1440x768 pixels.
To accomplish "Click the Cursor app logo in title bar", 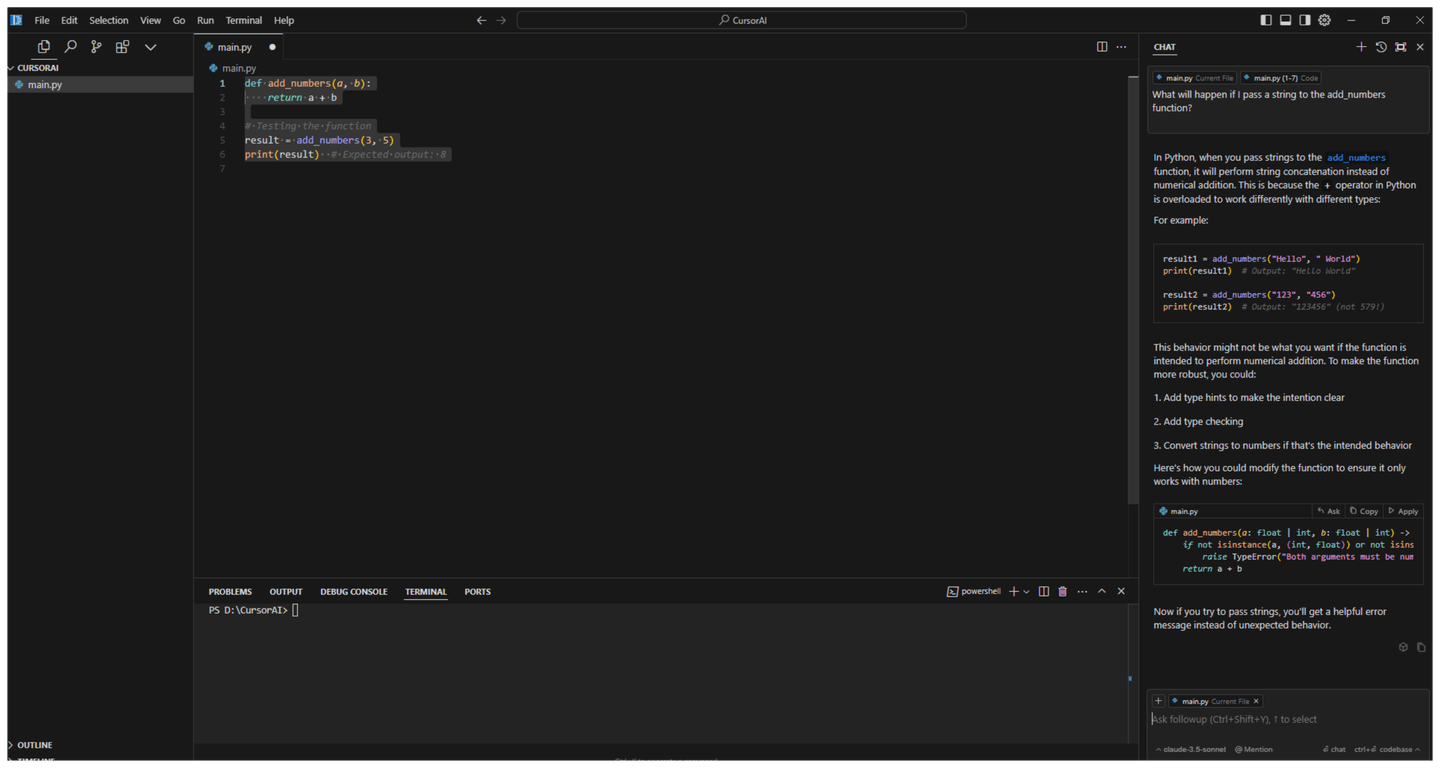I will point(17,20).
